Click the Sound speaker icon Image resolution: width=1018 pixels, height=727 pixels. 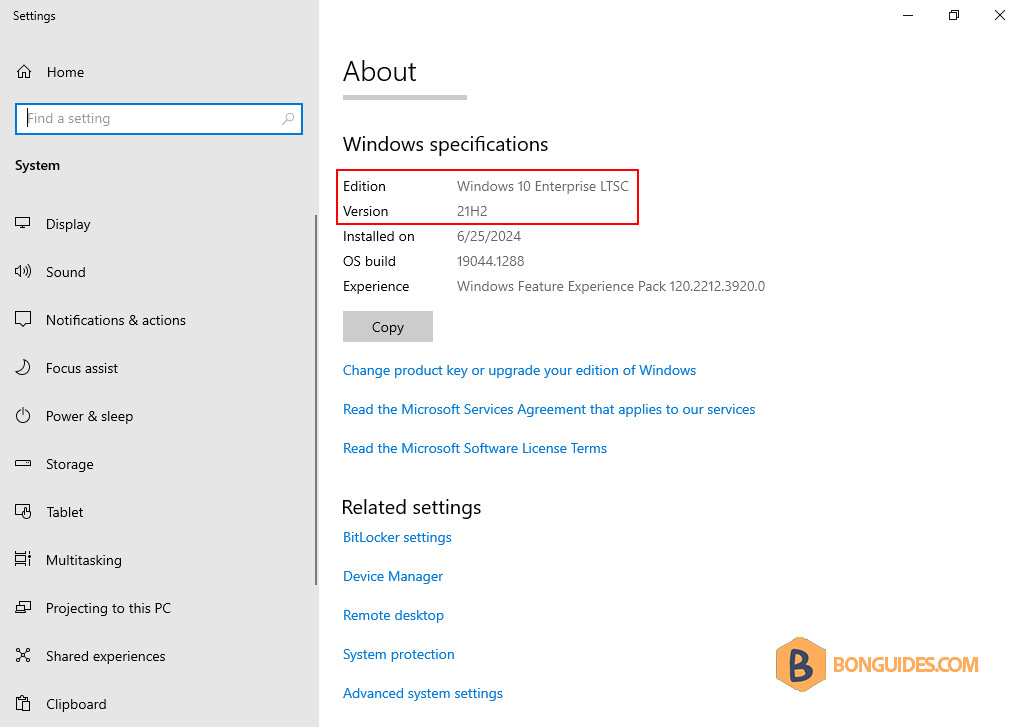(23, 271)
